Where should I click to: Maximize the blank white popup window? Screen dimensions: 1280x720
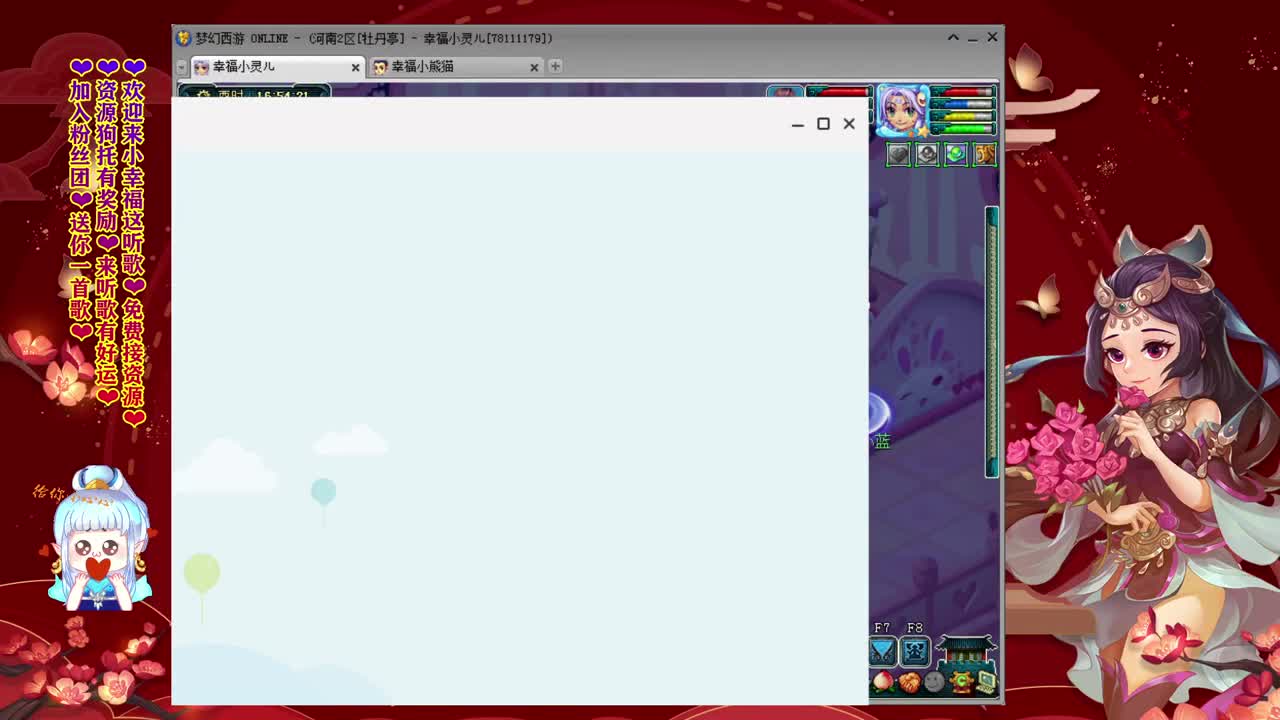tap(823, 124)
